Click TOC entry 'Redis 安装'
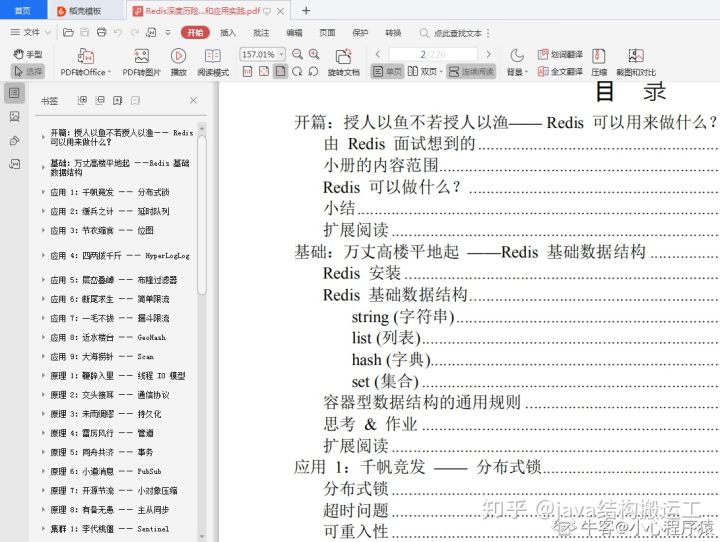 362,273
